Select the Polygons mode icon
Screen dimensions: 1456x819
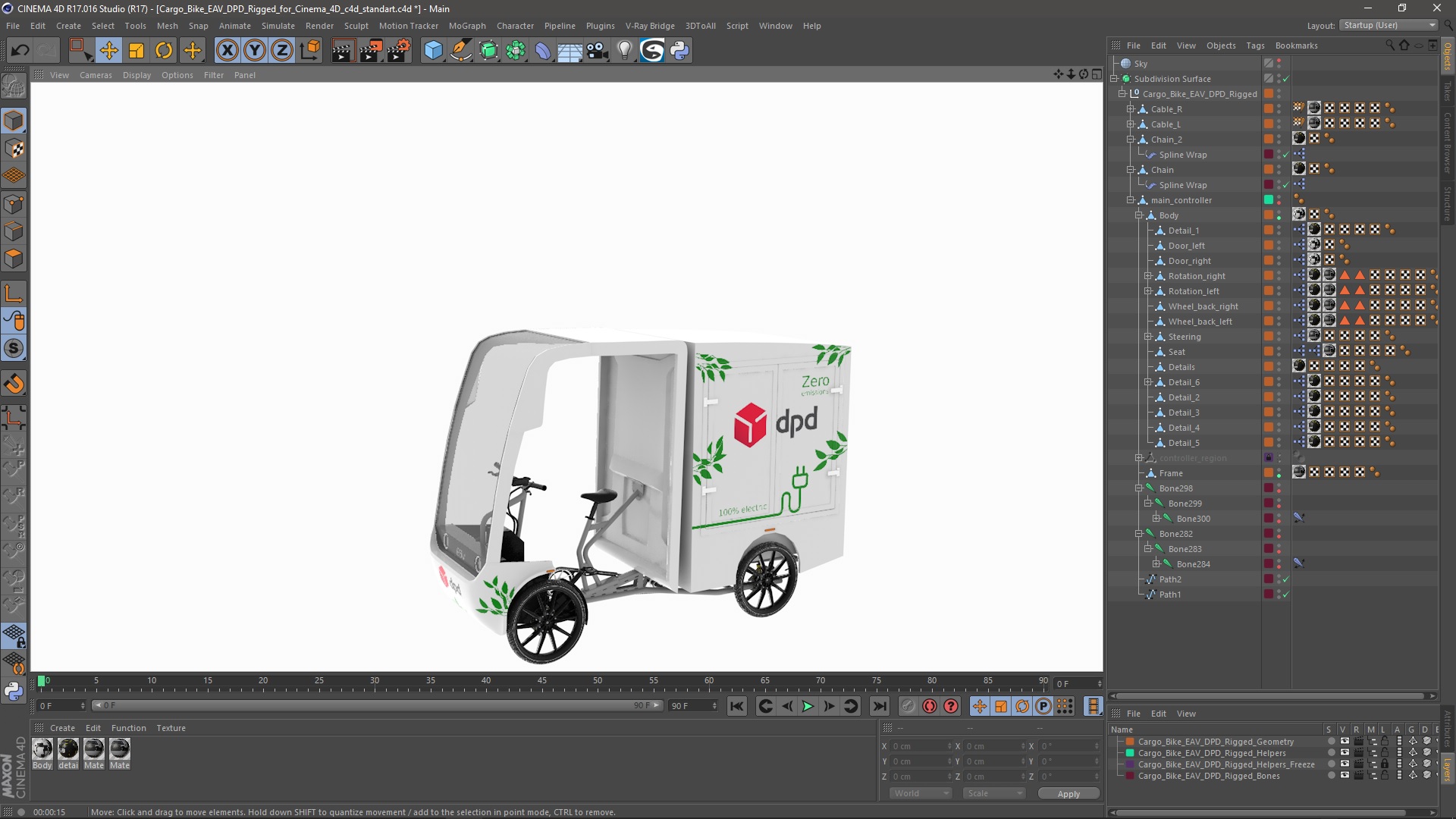pos(14,259)
